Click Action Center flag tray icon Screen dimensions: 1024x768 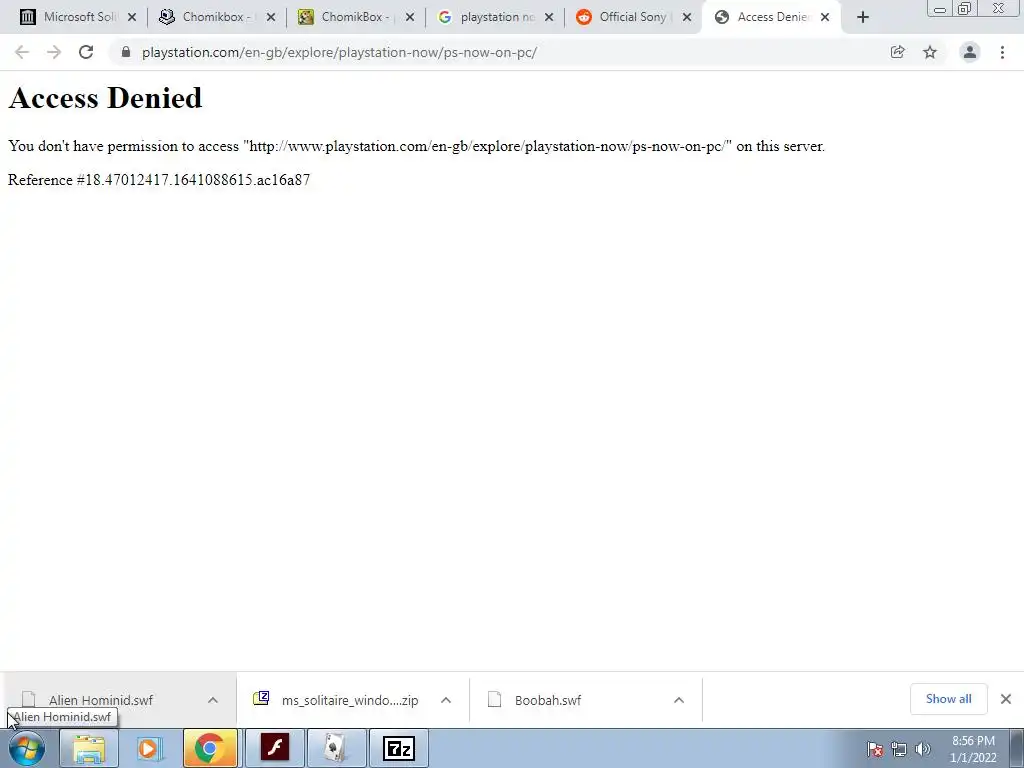875,750
